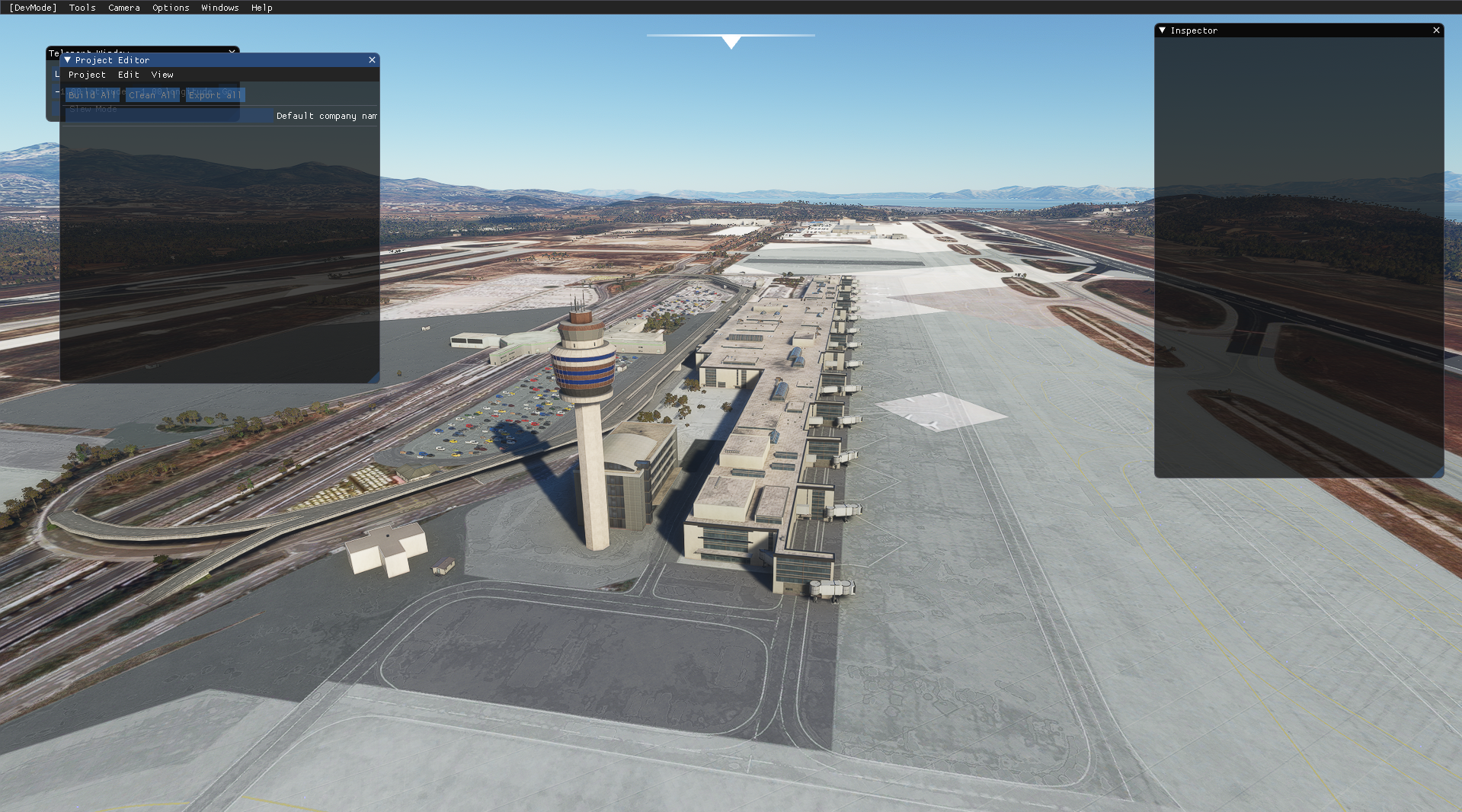Screen dimensions: 1462x812
Task: Open the Windows menu
Action: (x=220, y=8)
